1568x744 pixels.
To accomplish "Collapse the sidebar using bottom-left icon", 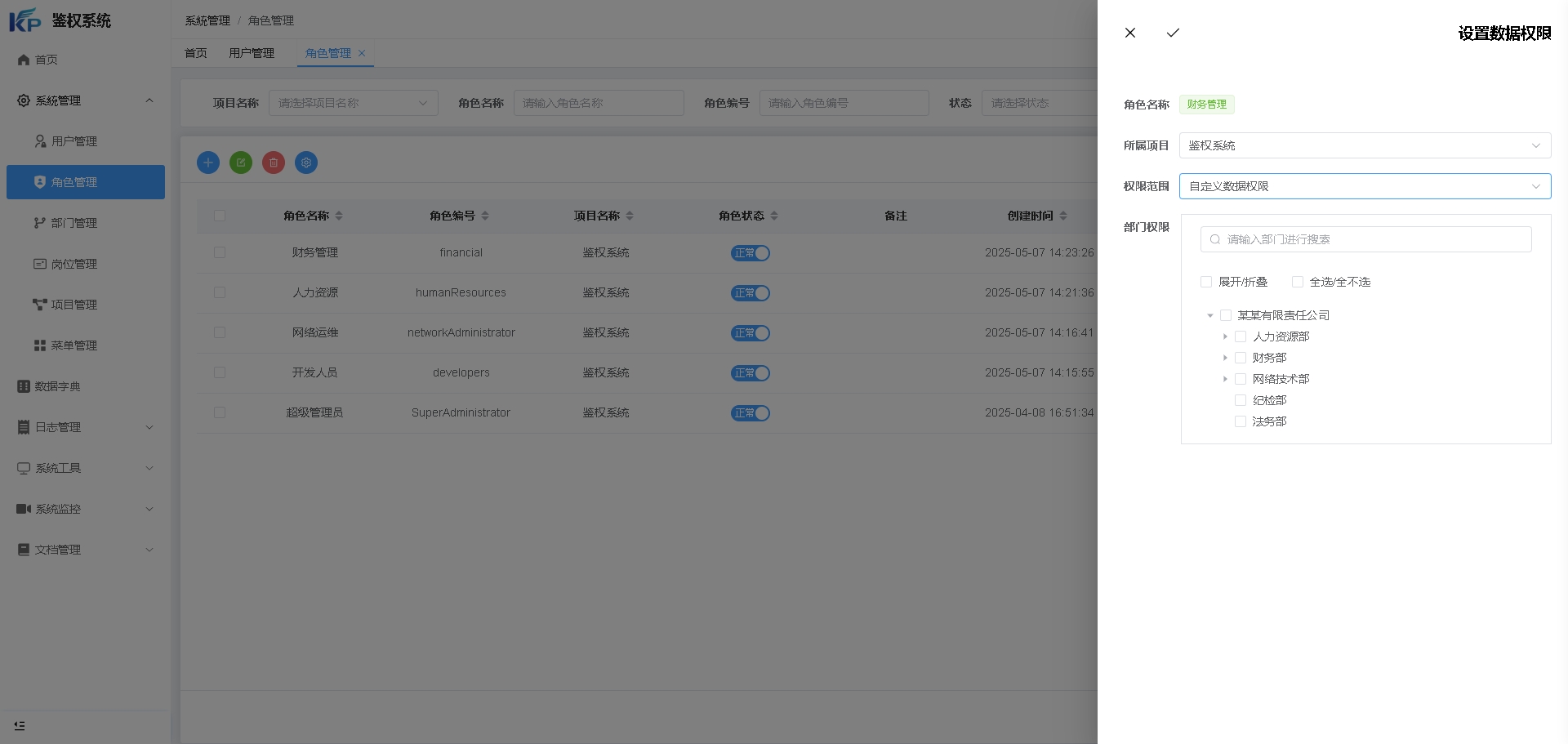I will [20, 725].
